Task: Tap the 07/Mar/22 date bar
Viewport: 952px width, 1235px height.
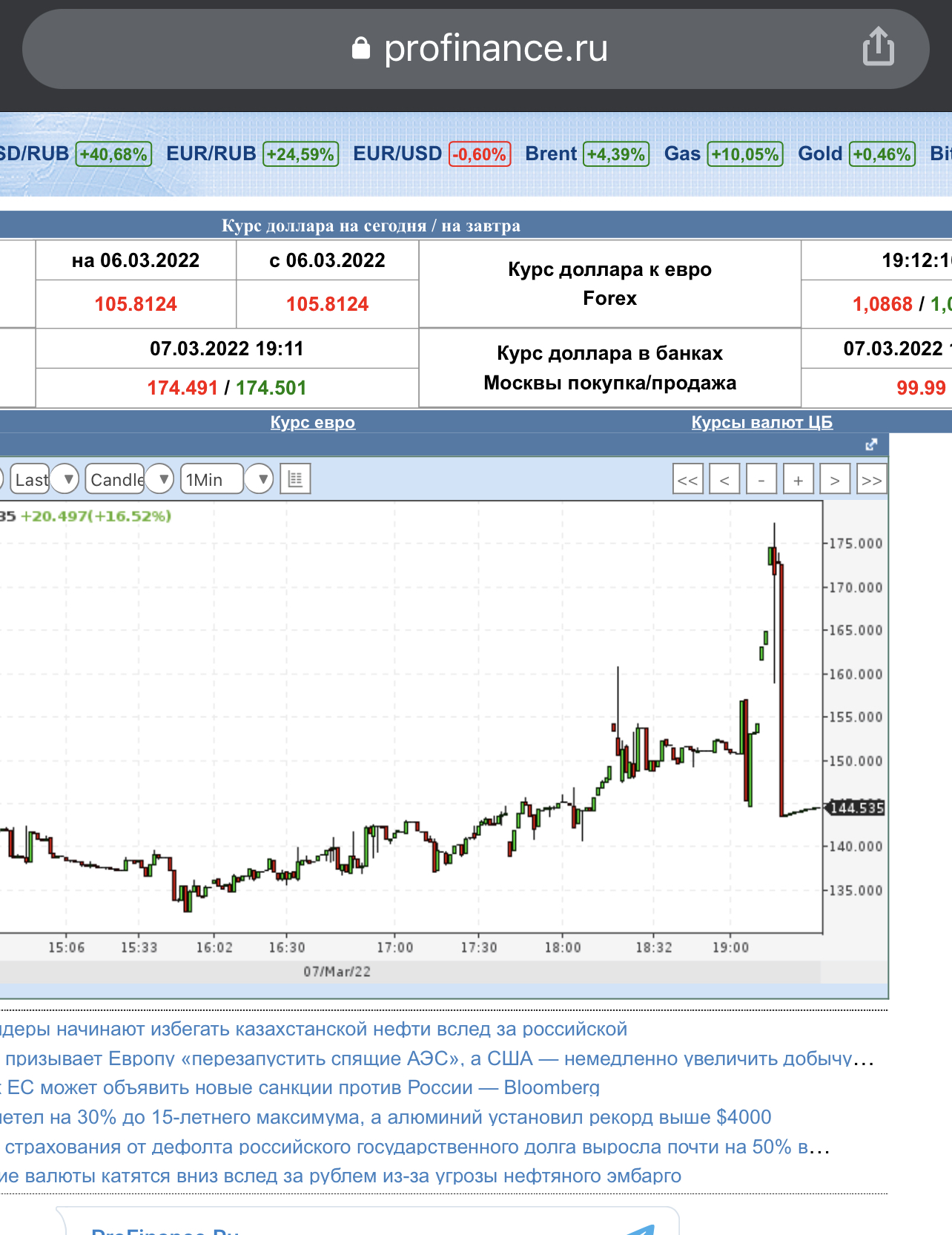Action: click(x=337, y=972)
